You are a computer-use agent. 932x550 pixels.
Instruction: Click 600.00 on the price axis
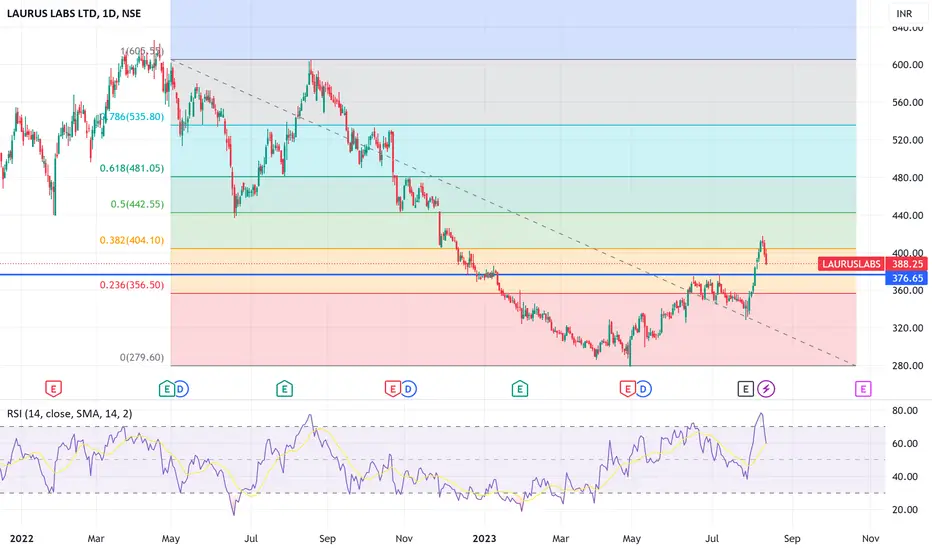908,65
